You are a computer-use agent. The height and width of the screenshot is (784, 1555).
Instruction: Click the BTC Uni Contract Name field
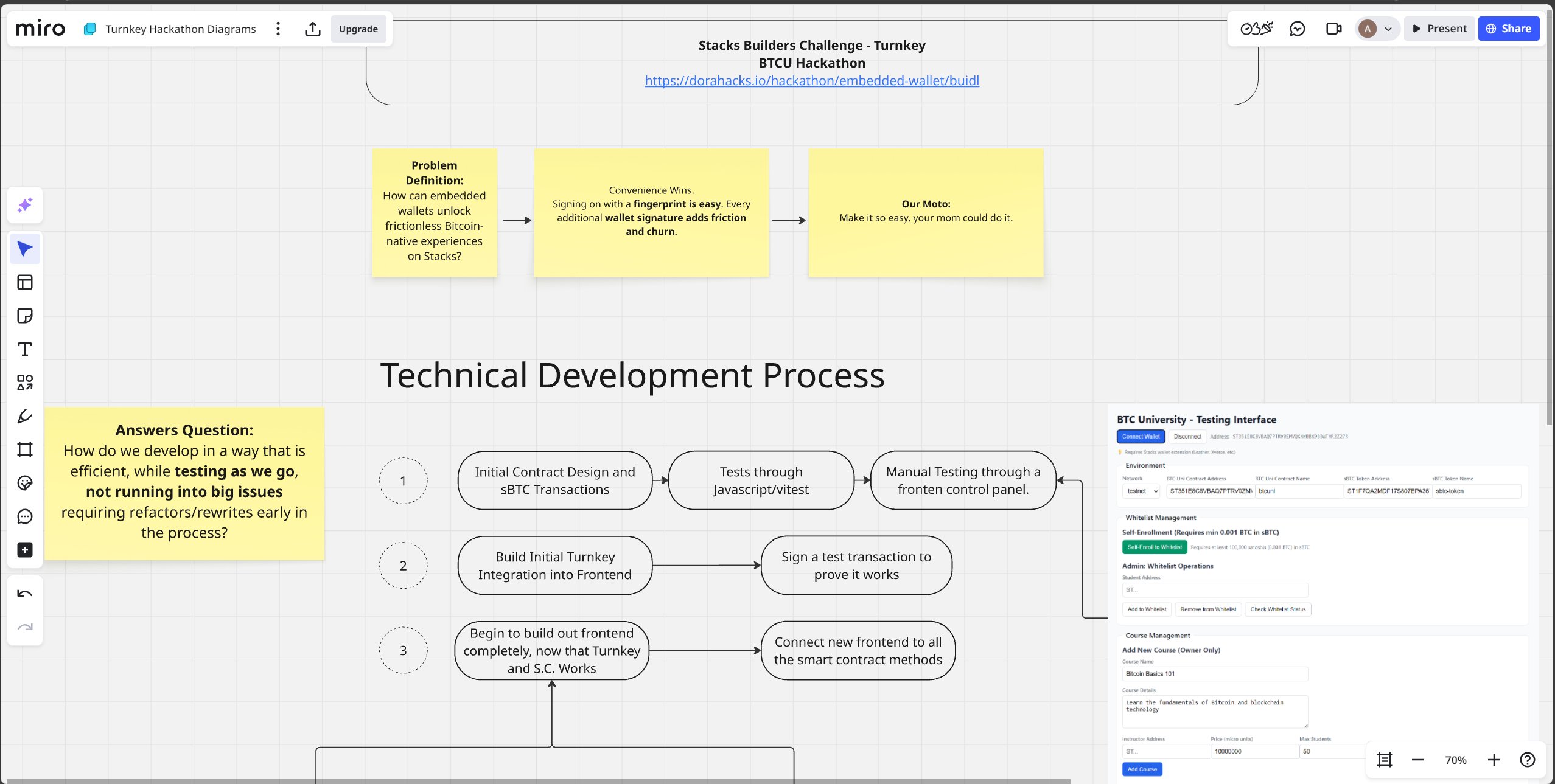(x=1299, y=491)
